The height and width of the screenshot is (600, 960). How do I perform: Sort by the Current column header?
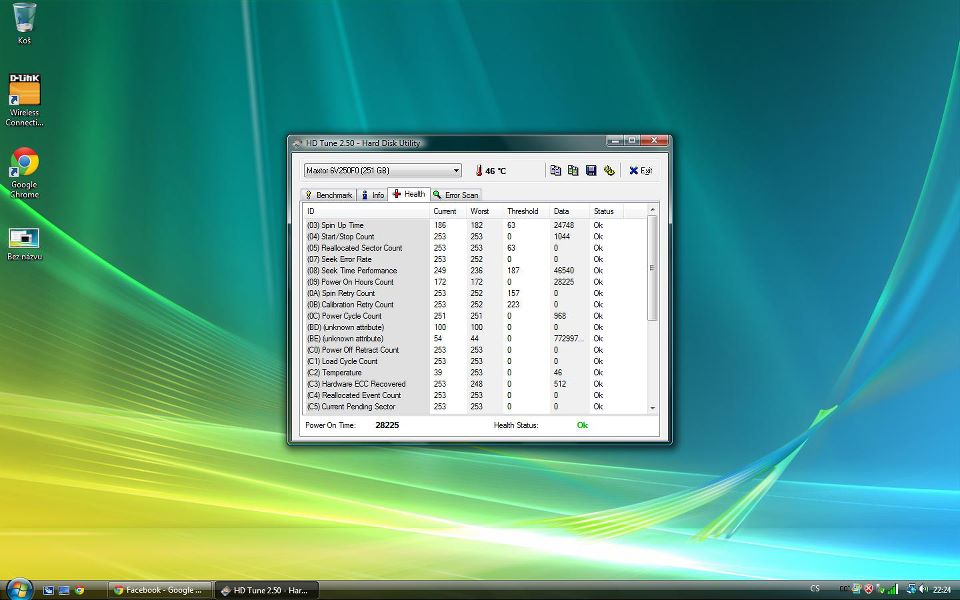[x=448, y=211]
